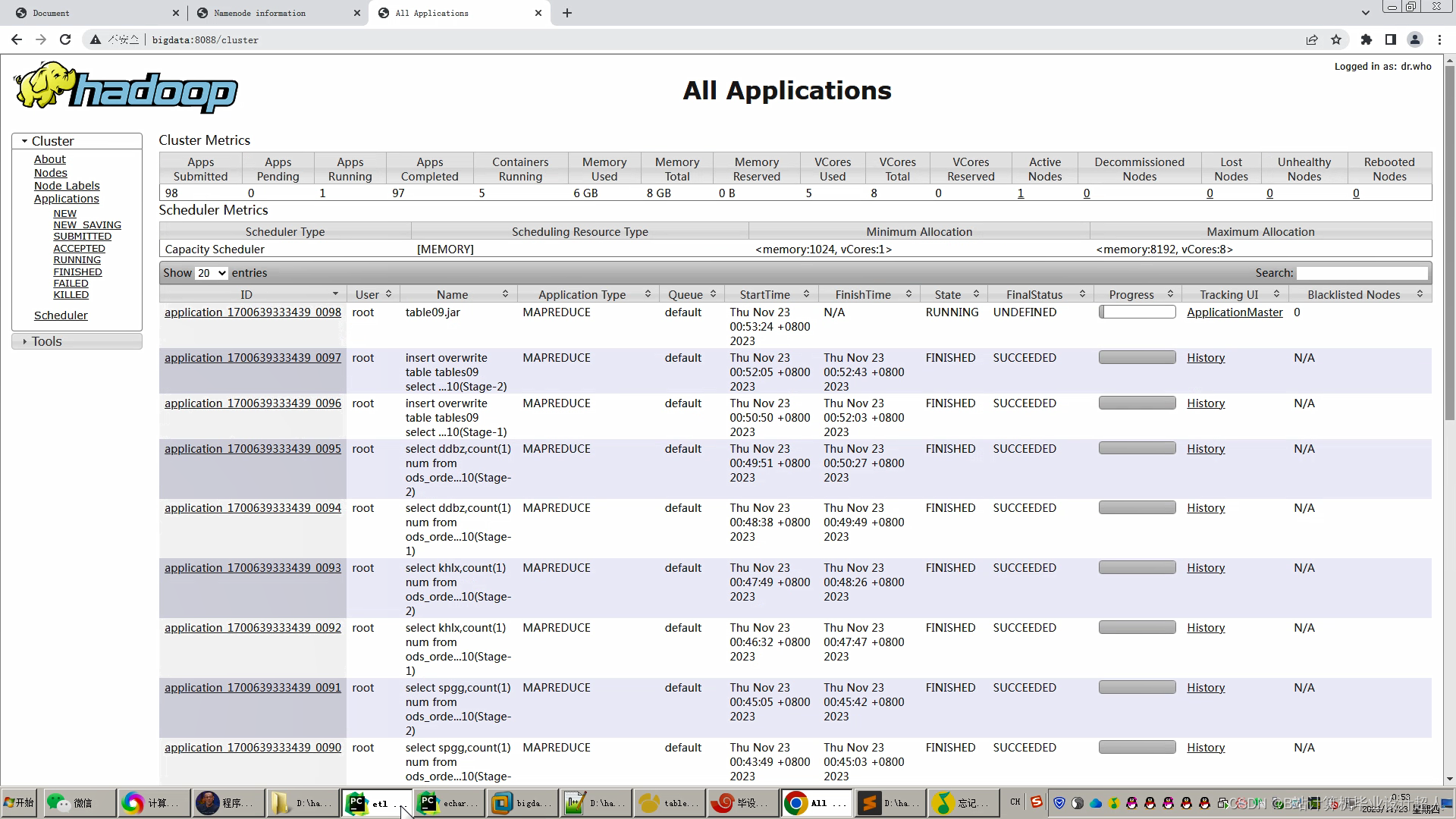Open ApplicationMaster tracking link
The width and height of the screenshot is (1456, 819).
pos(1235,312)
